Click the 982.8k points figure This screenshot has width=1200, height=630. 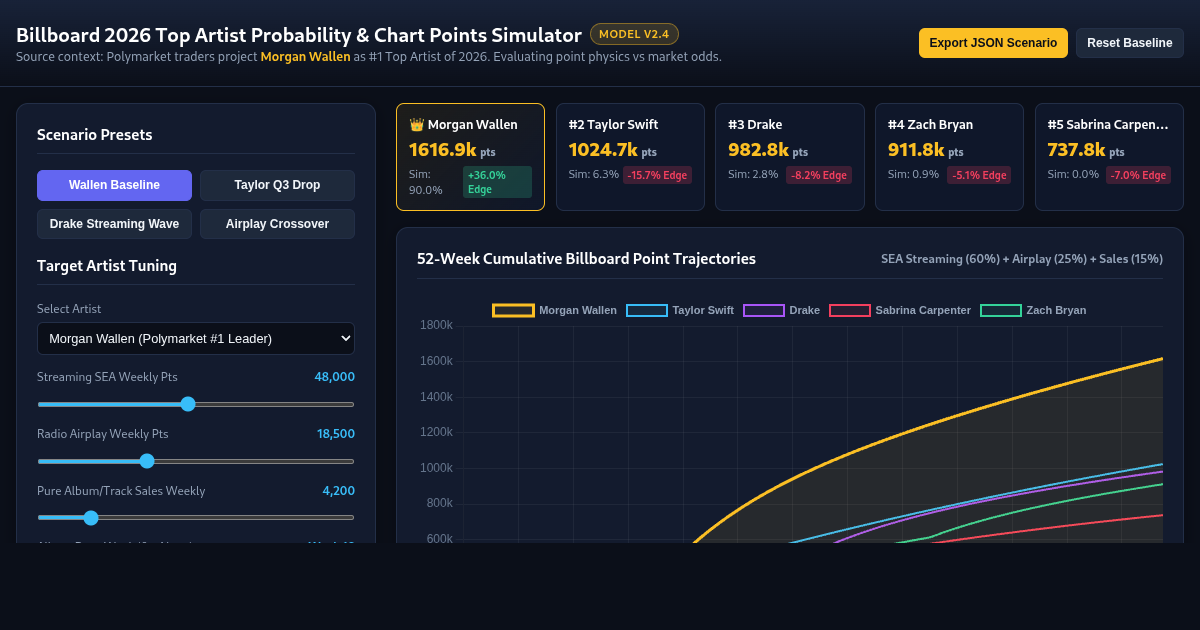(x=758, y=150)
